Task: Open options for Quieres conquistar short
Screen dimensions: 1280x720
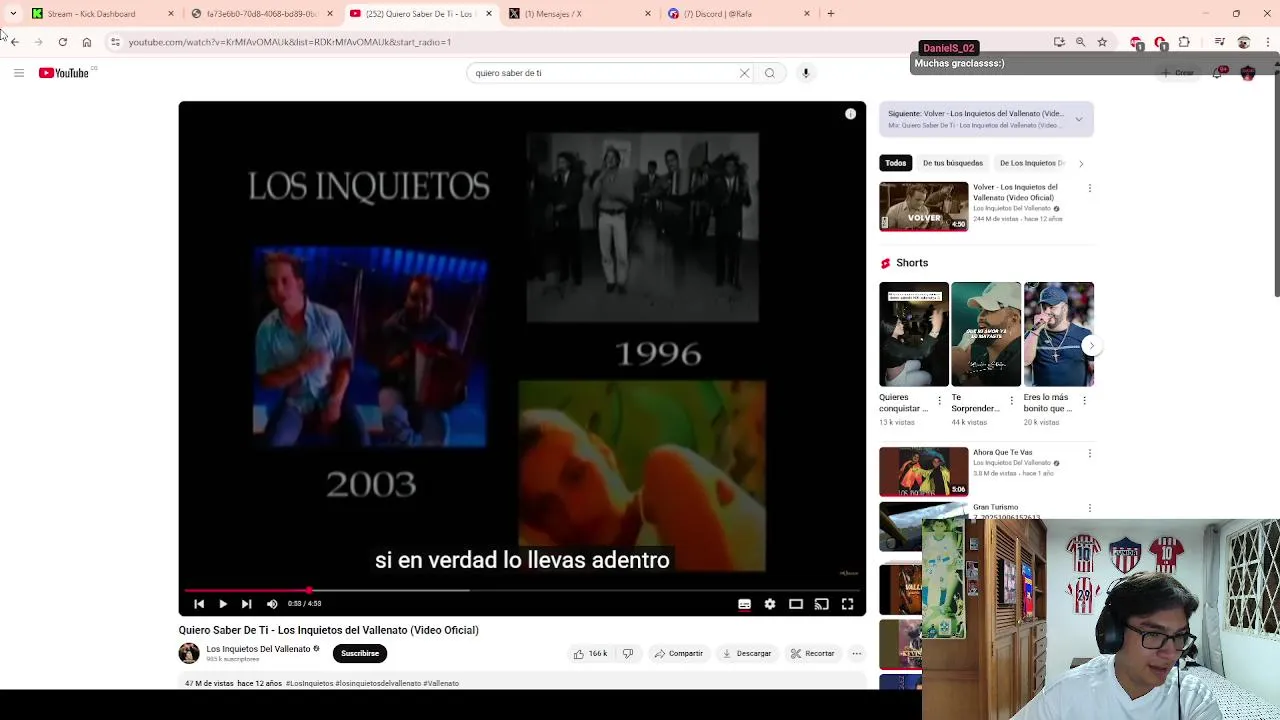Action: [939, 401]
